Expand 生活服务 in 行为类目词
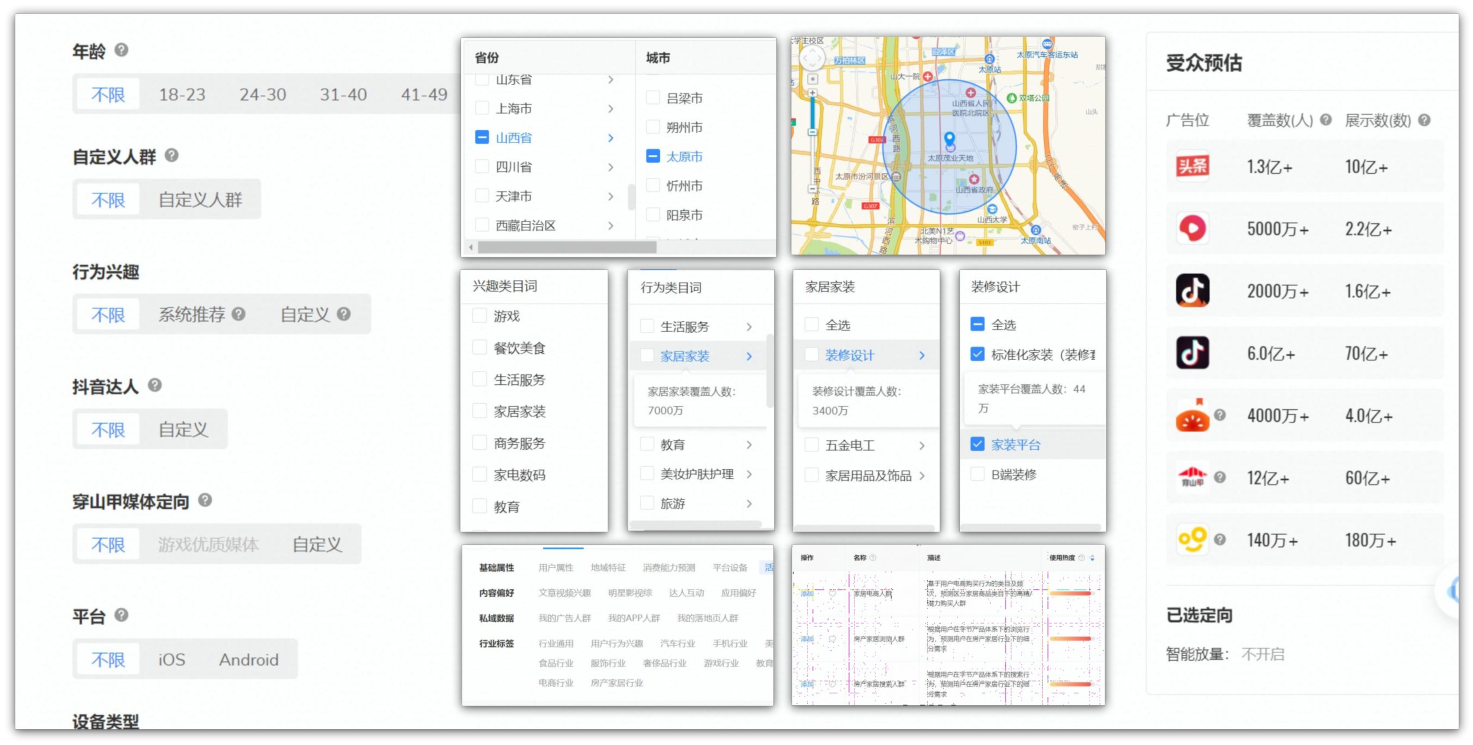The image size is (1473, 745). 749,326
